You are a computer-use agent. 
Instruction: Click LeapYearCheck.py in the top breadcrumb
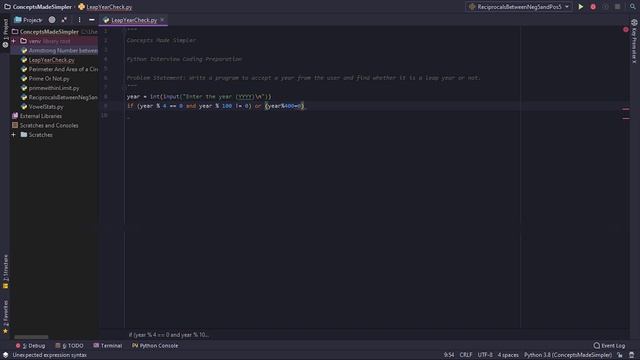(109, 7)
